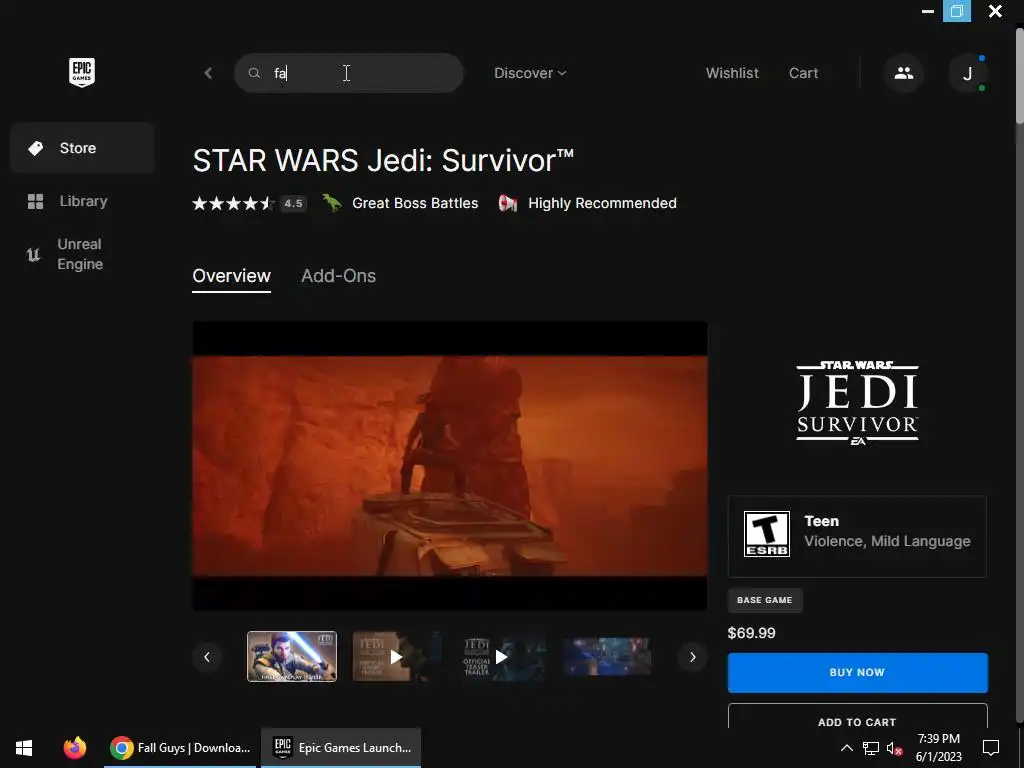
Task: Open the Friends list icon
Action: [904, 73]
